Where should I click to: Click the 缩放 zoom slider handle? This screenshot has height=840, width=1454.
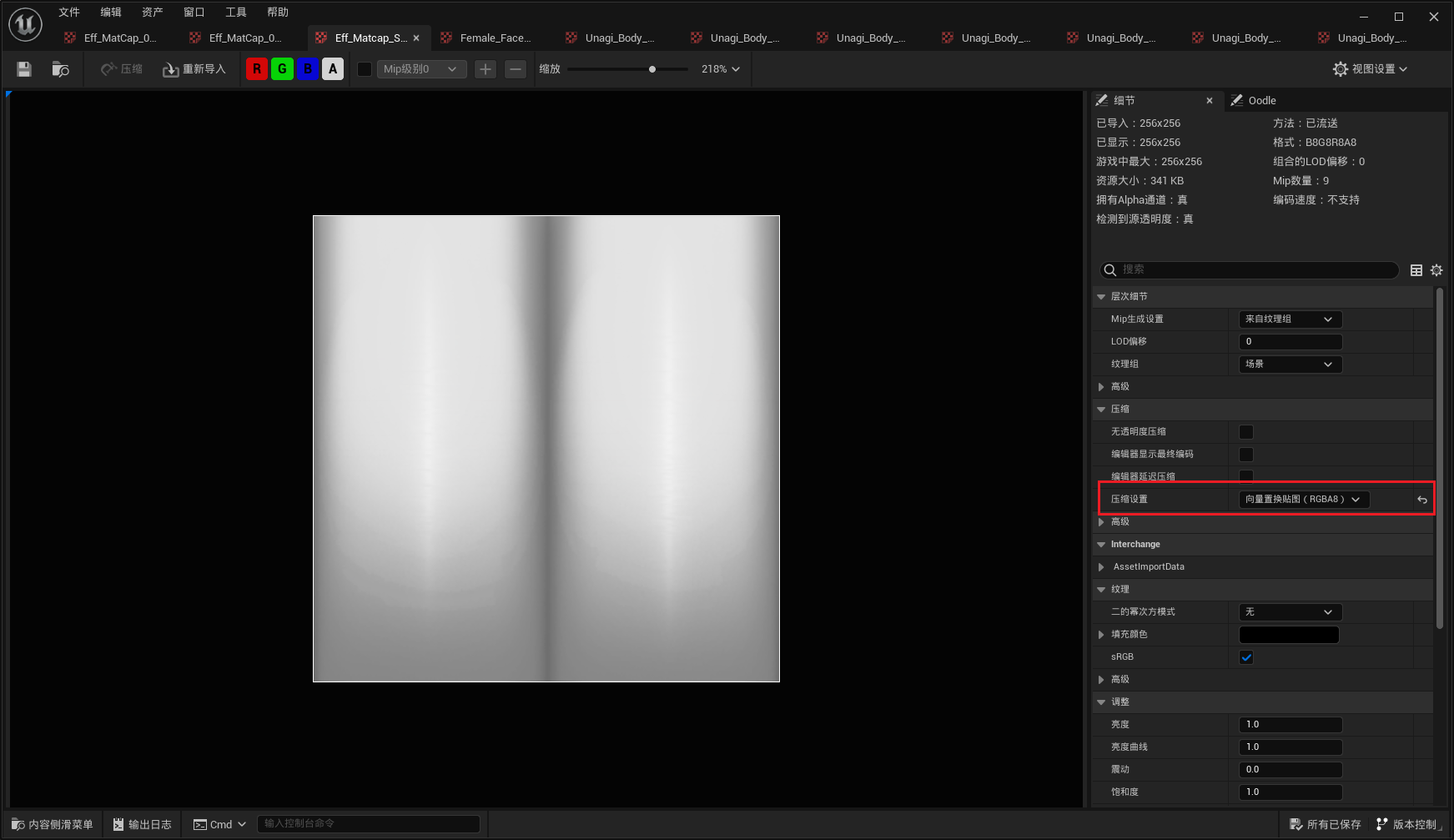tap(652, 69)
